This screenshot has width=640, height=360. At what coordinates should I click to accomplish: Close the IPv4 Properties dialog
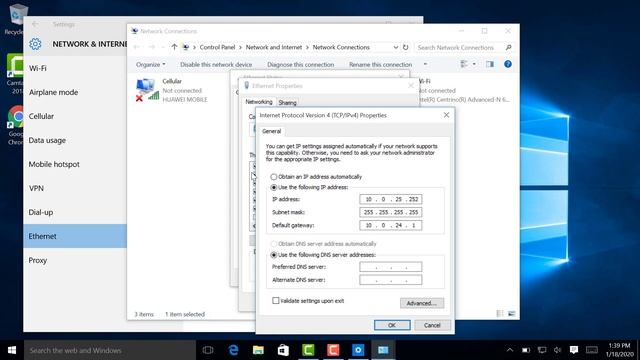(446, 115)
